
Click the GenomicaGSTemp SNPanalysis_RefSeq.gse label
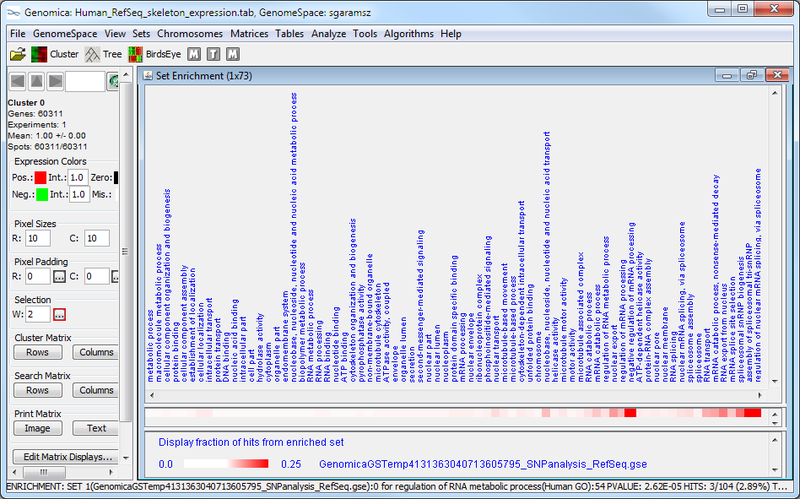click(483, 464)
